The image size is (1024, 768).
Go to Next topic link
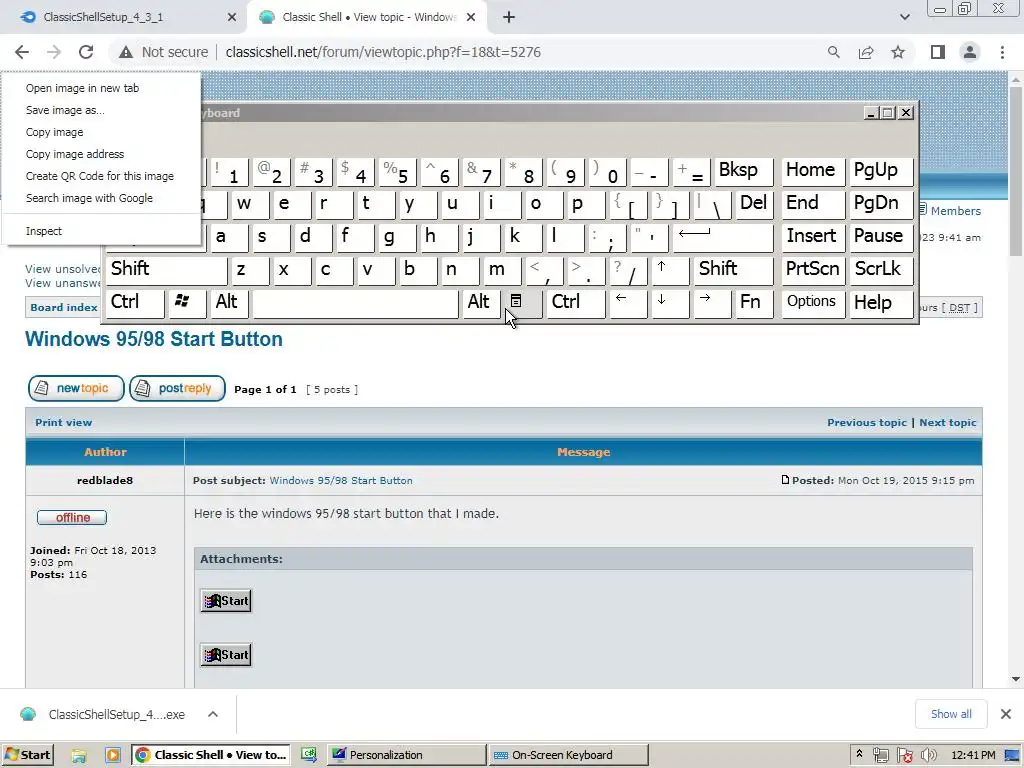[x=948, y=423]
